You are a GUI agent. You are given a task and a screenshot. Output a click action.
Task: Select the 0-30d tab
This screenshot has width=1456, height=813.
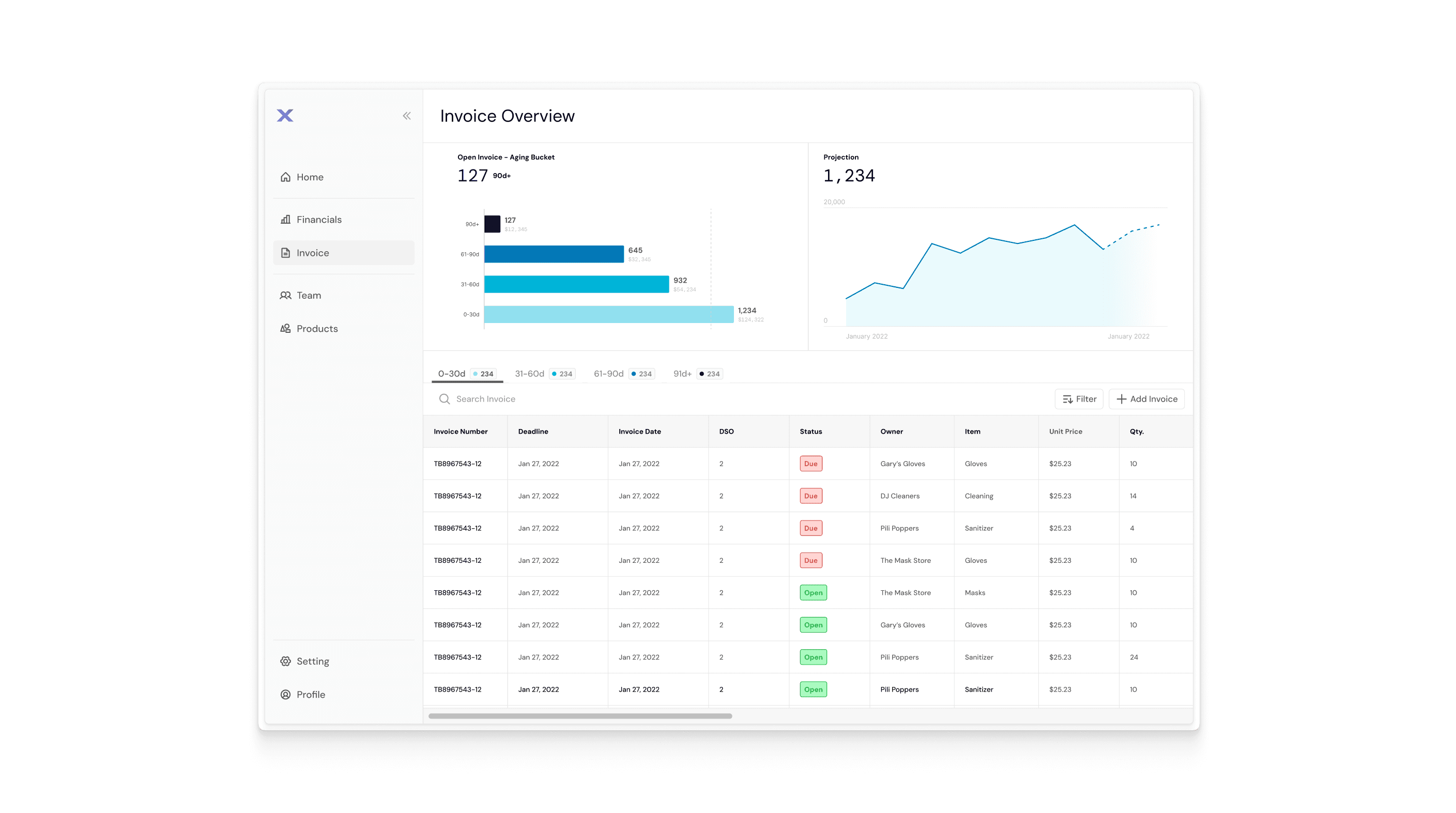[x=467, y=374]
